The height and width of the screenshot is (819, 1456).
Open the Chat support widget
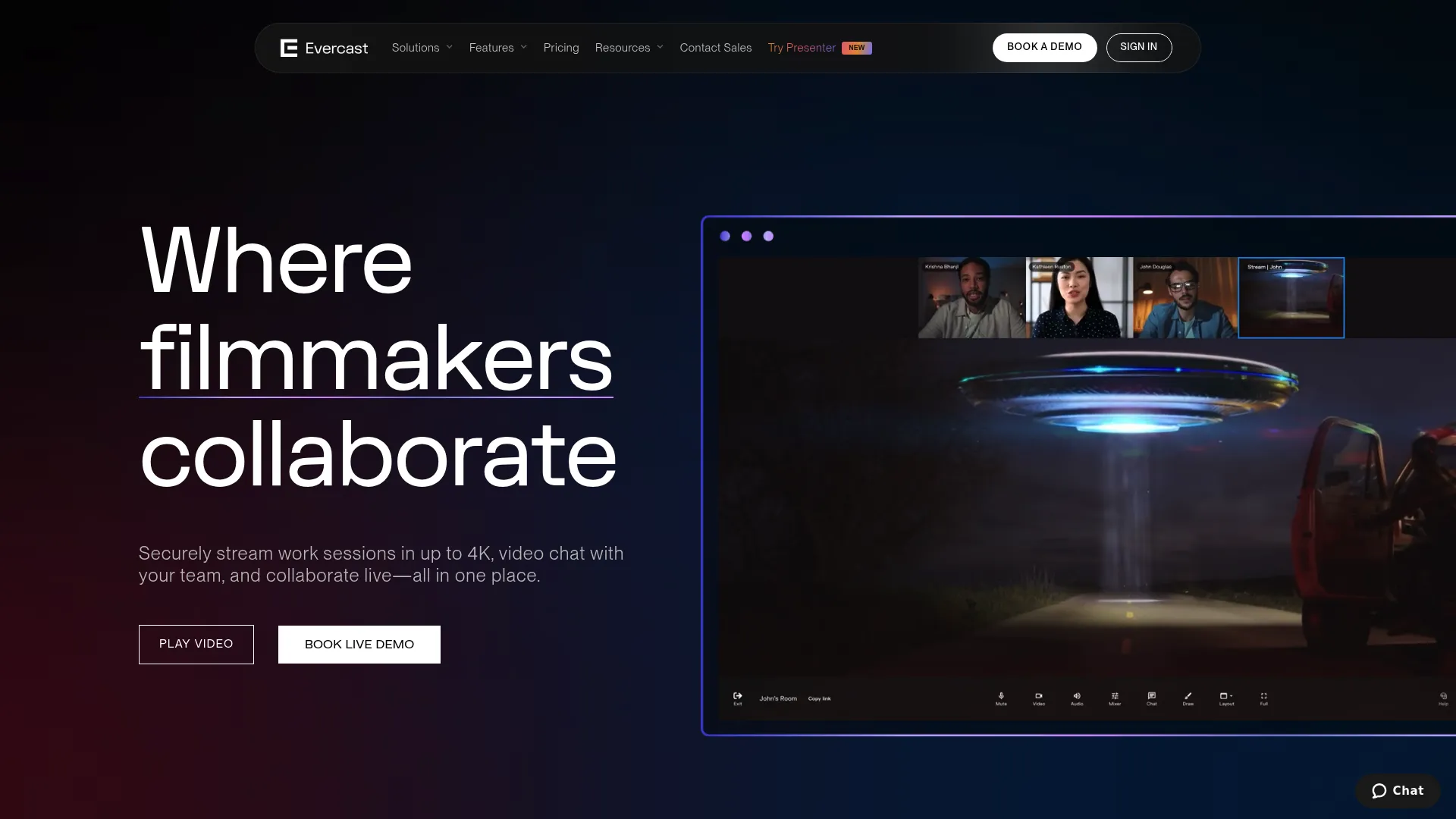click(1398, 790)
